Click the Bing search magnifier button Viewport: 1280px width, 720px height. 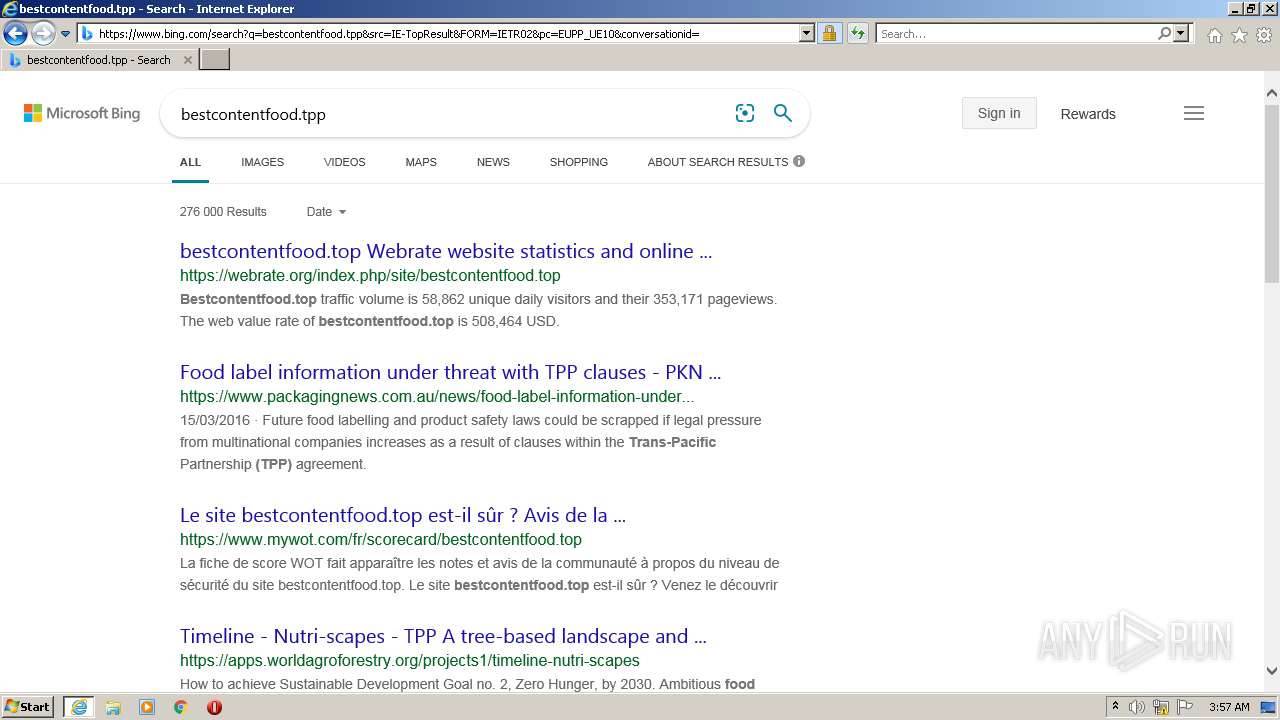(783, 113)
